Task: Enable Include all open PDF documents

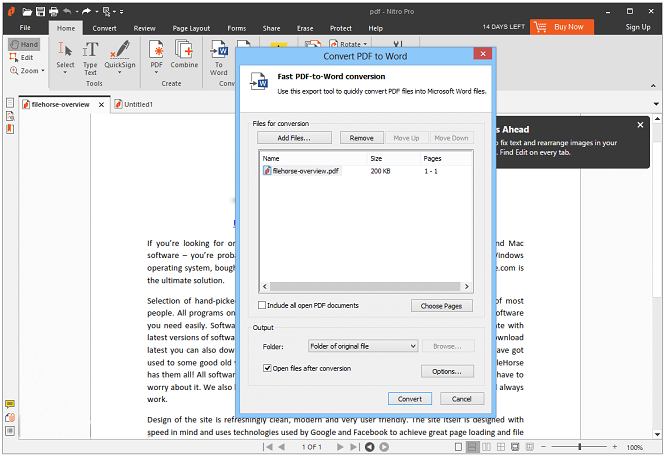Action: [263, 306]
